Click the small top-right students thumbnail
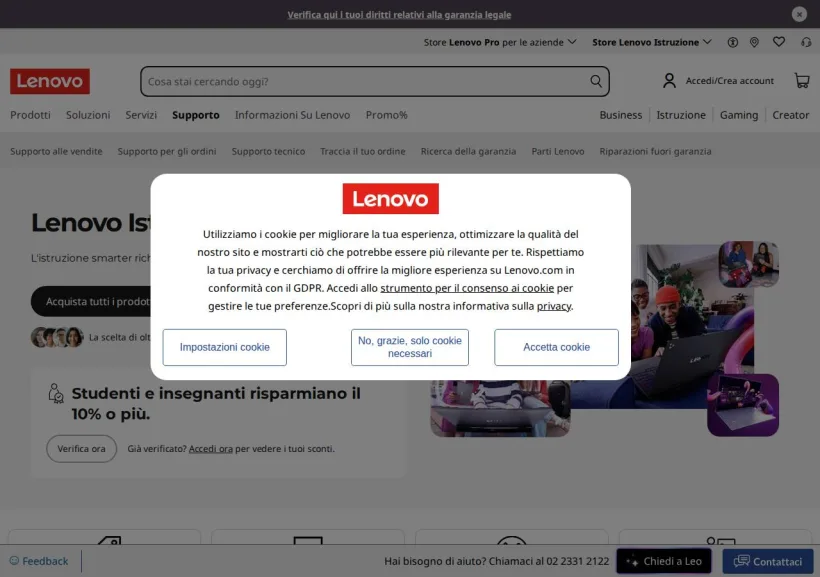The width and height of the screenshot is (820, 577). click(749, 264)
